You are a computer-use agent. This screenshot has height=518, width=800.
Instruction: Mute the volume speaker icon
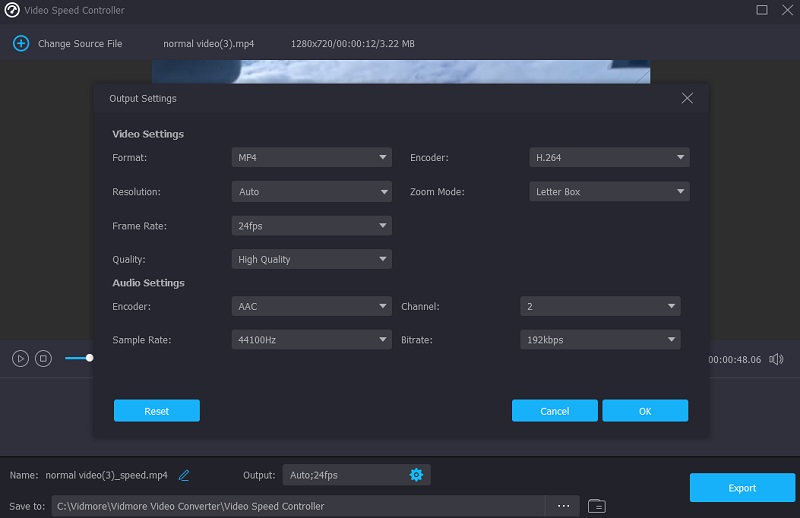[x=776, y=358]
